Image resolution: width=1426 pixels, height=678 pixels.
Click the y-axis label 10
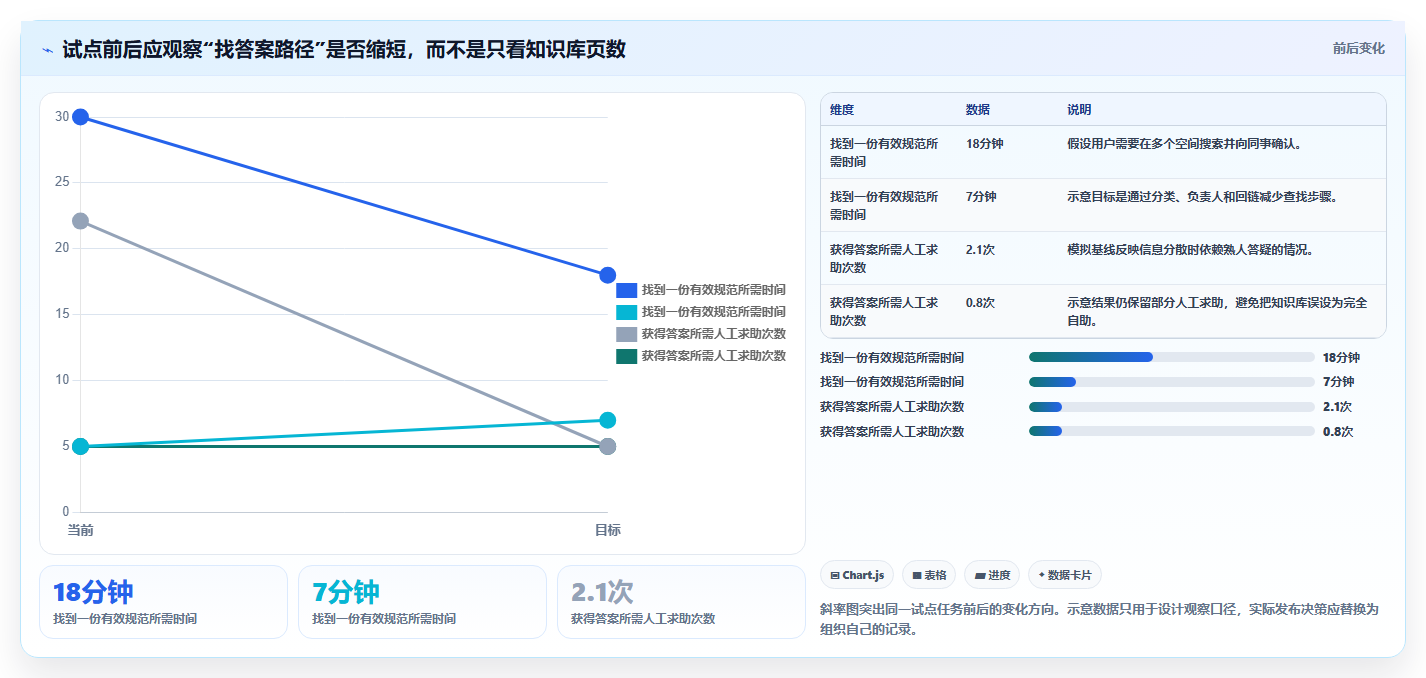(x=62, y=380)
